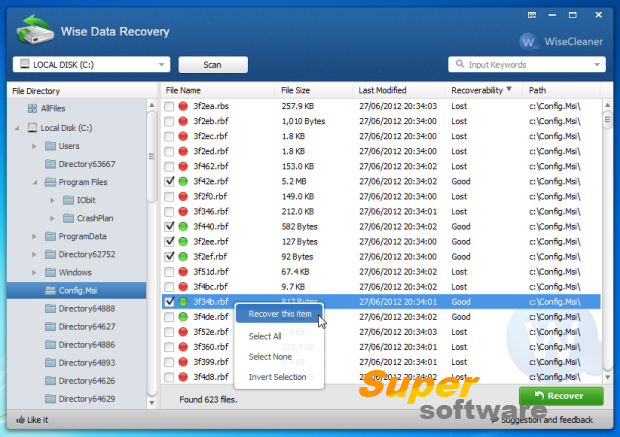Click the red status dot of 3f399.rbf
Image resolution: width=620 pixels, height=437 pixels.
pyautogui.click(x=183, y=362)
